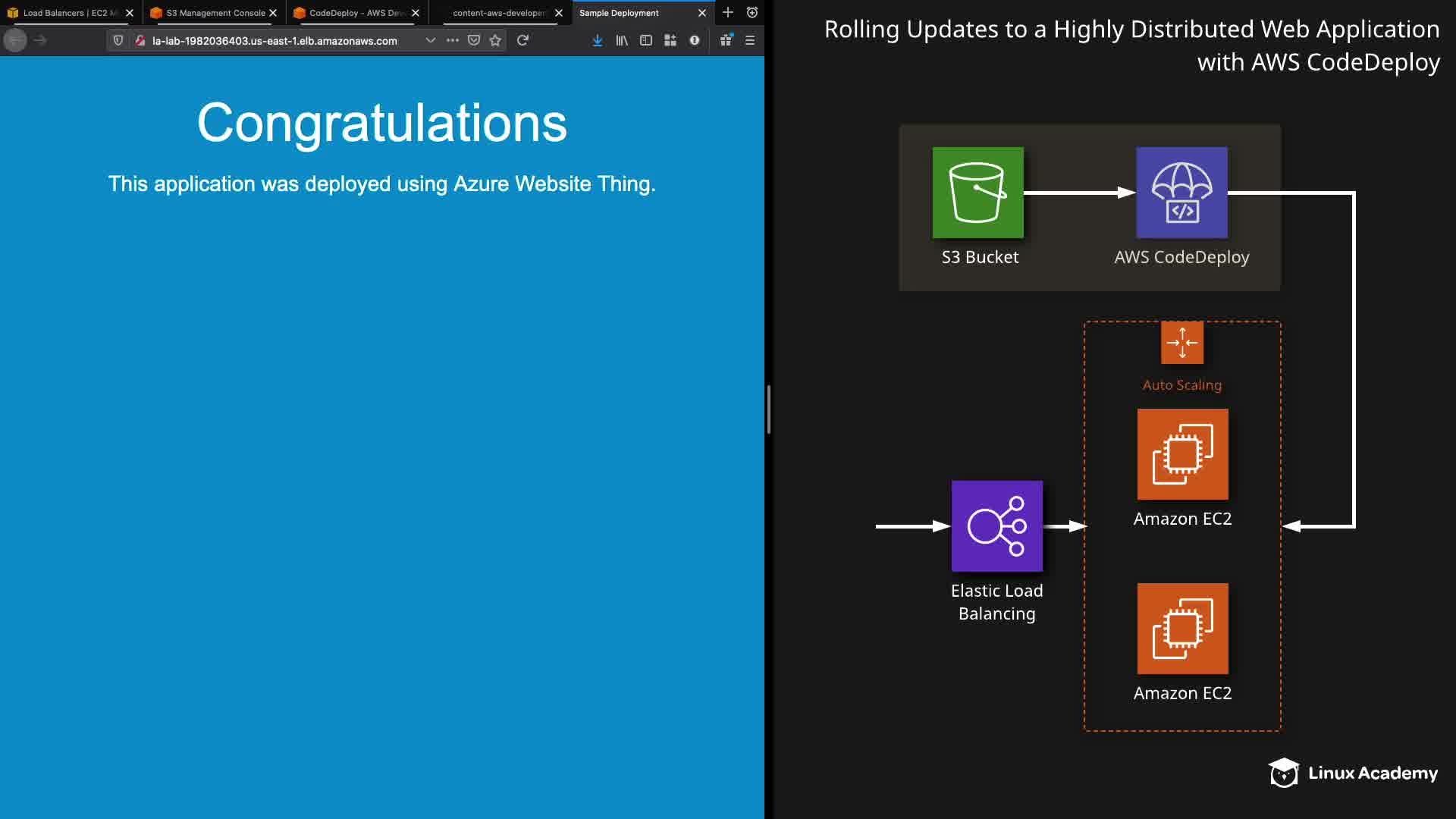Save page to Pocket
The width and height of the screenshot is (1456, 819).
[x=474, y=40]
